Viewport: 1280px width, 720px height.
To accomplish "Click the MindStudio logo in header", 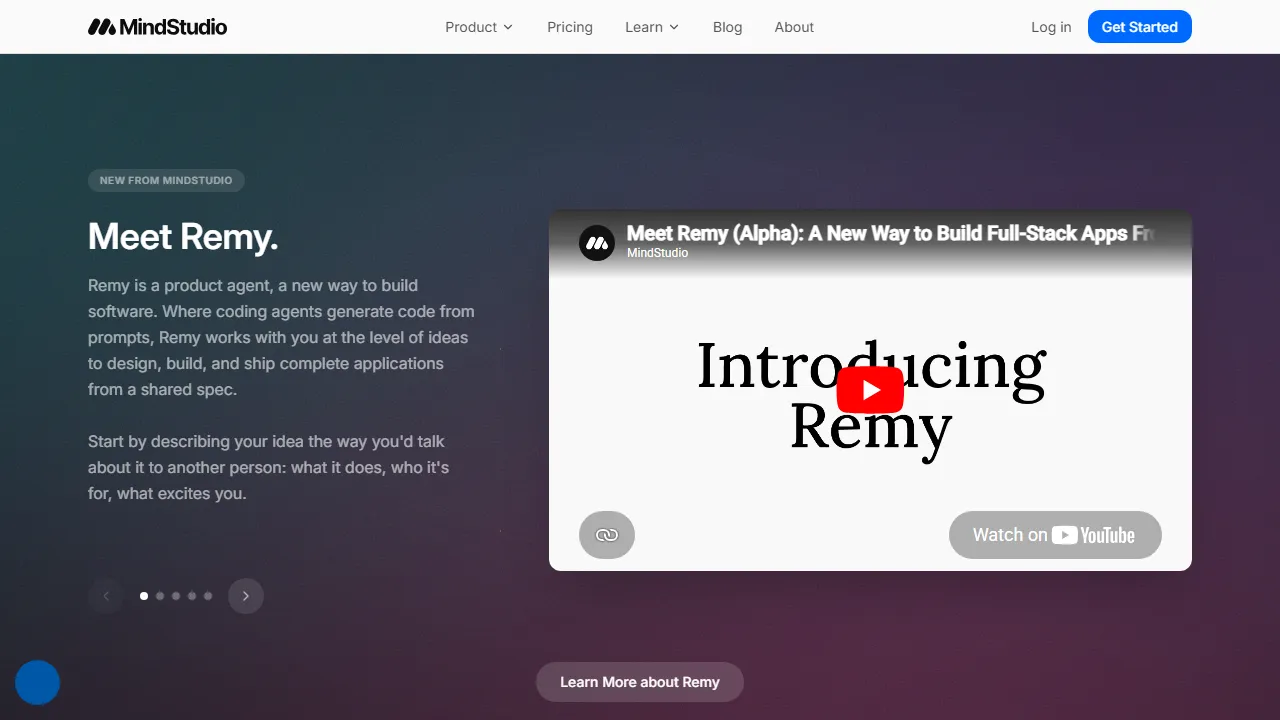I will click(158, 27).
